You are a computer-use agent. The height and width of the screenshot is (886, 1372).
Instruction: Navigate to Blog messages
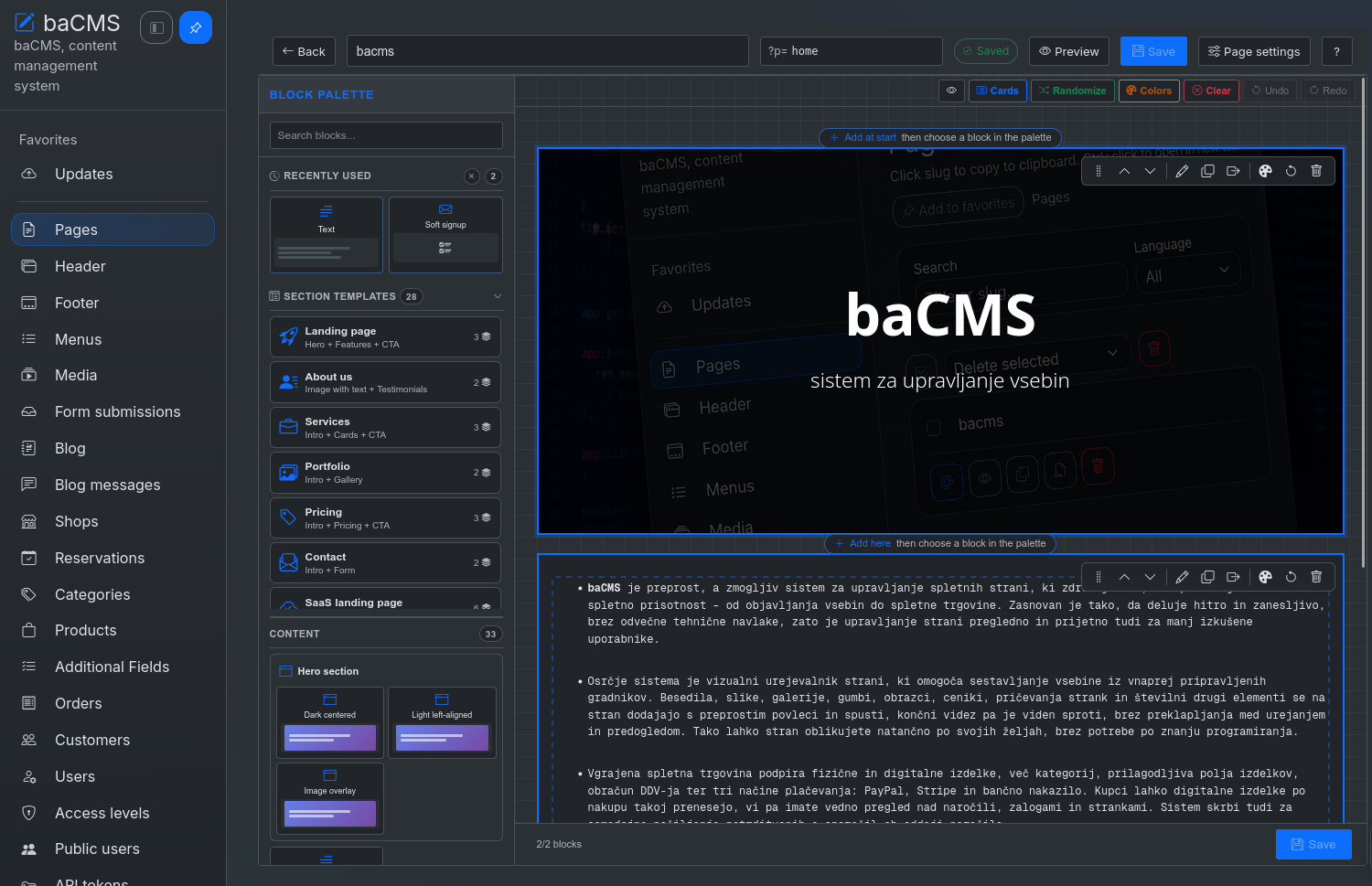click(x=113, y=485)
